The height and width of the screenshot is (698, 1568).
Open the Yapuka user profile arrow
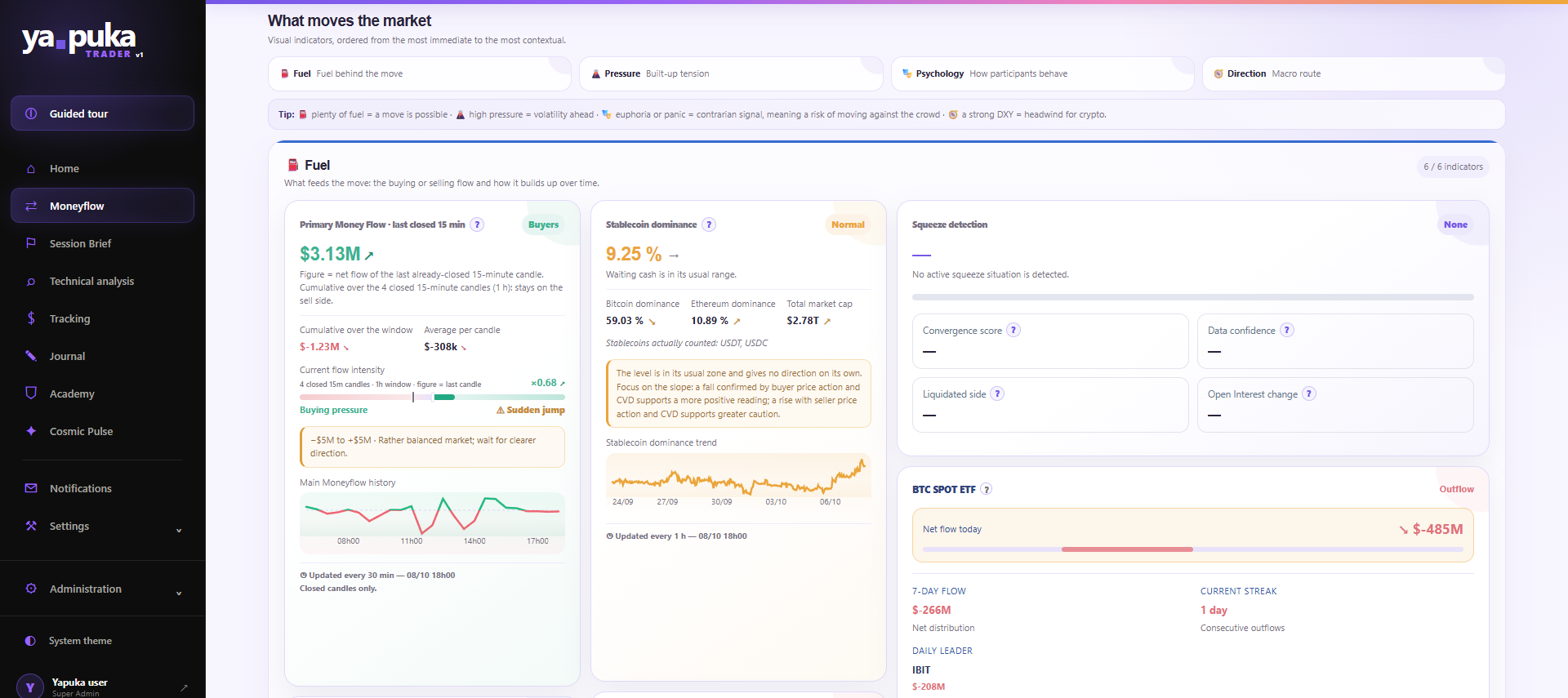[x=185, y=687]
